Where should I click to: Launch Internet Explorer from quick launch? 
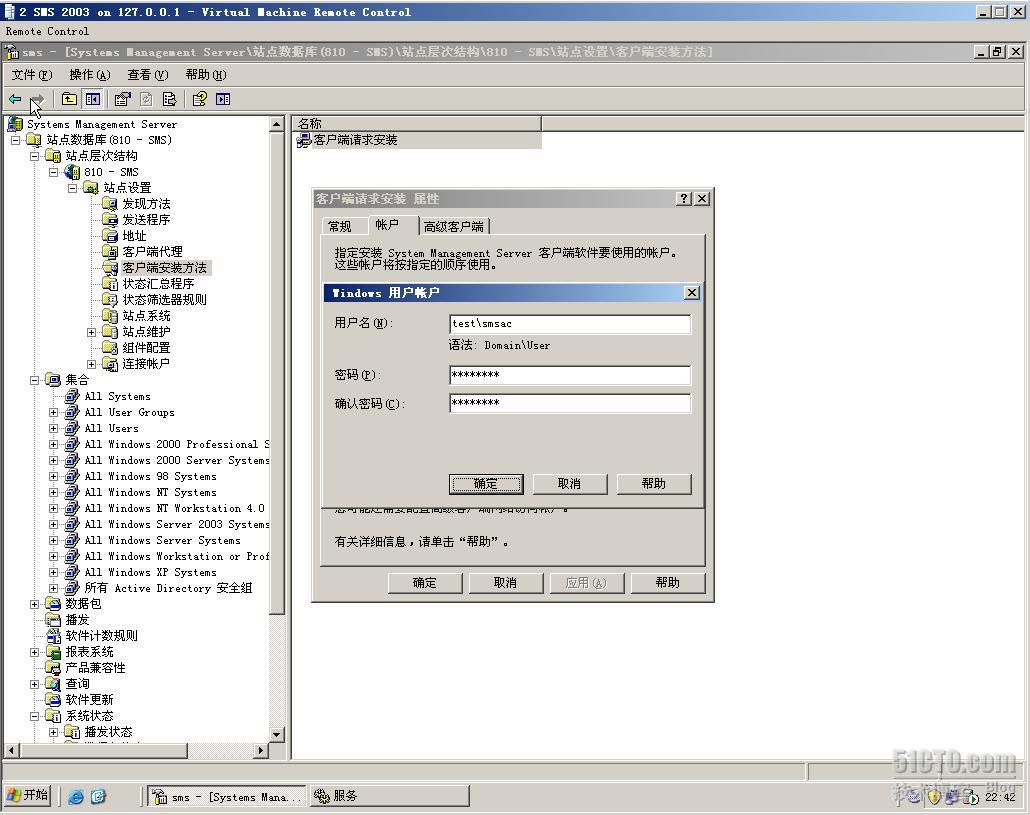click(x=76, y=797)
